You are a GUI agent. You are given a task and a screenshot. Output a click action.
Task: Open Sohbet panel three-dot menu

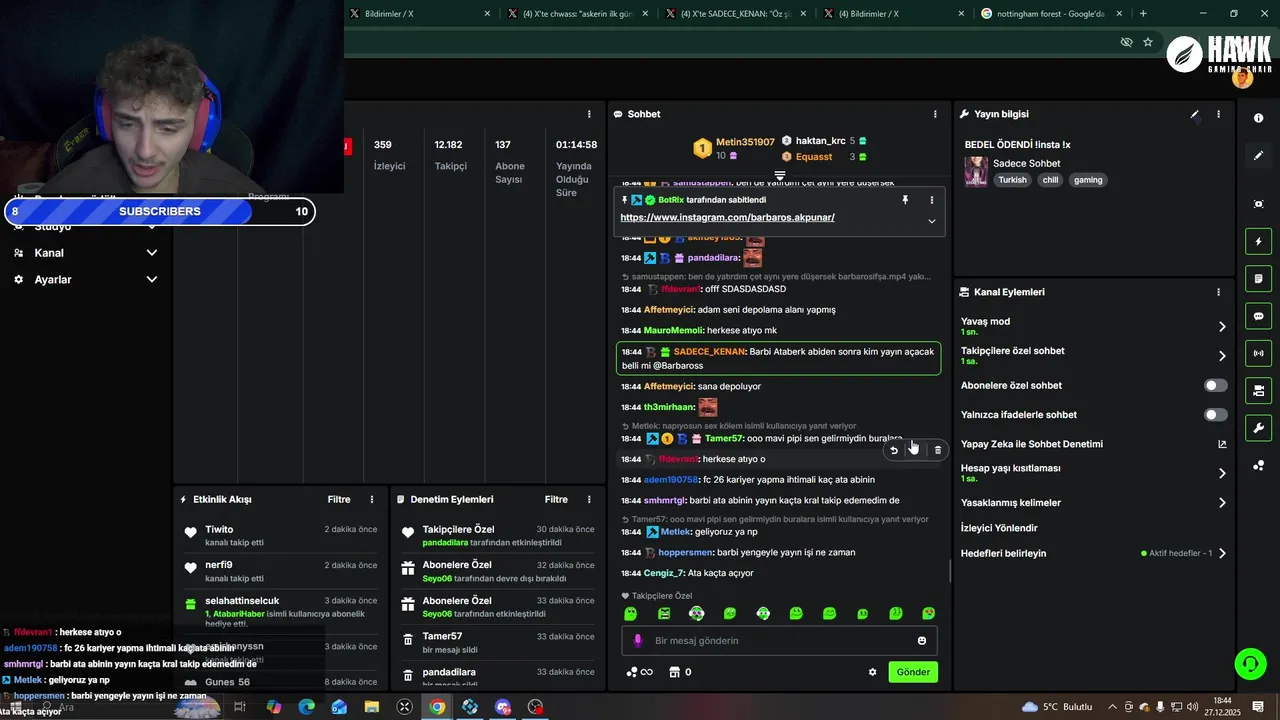935,114
